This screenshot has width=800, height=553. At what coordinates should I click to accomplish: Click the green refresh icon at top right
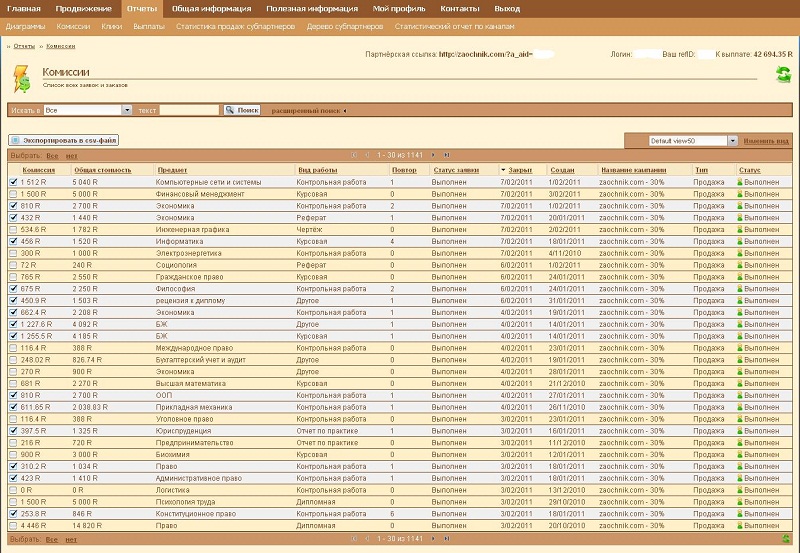tap(783, 74)
